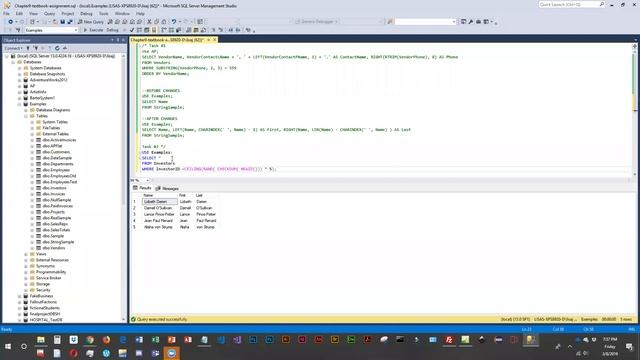Switch to the Messages tab
Screen dimensions: 640x360
(167, 188)
